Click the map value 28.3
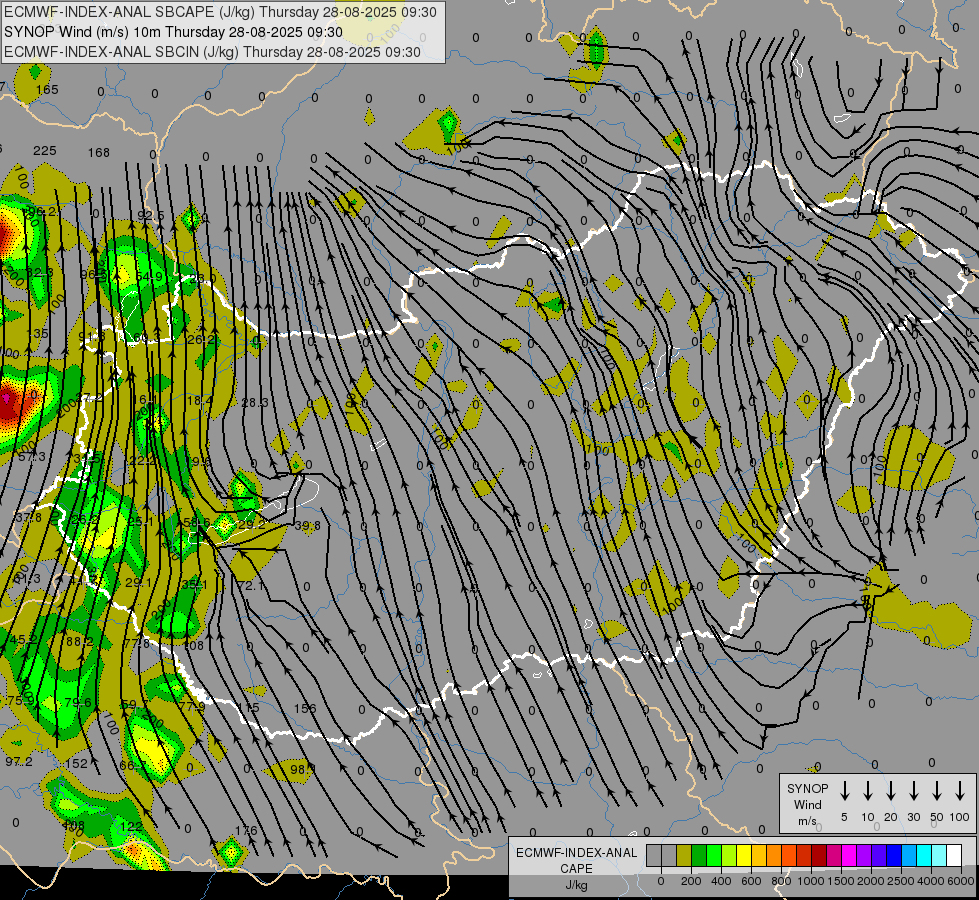 [x=255, y=403]
